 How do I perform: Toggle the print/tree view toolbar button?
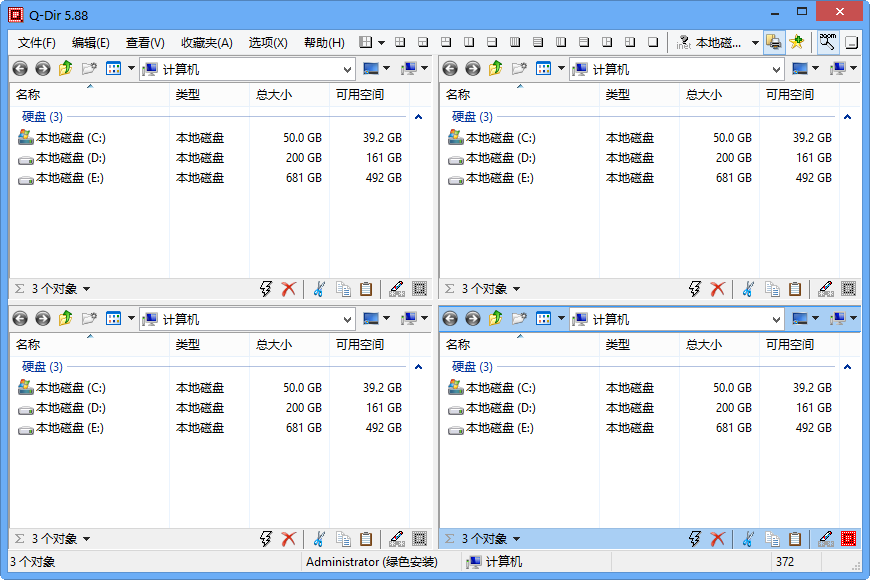tap(773, 42)
